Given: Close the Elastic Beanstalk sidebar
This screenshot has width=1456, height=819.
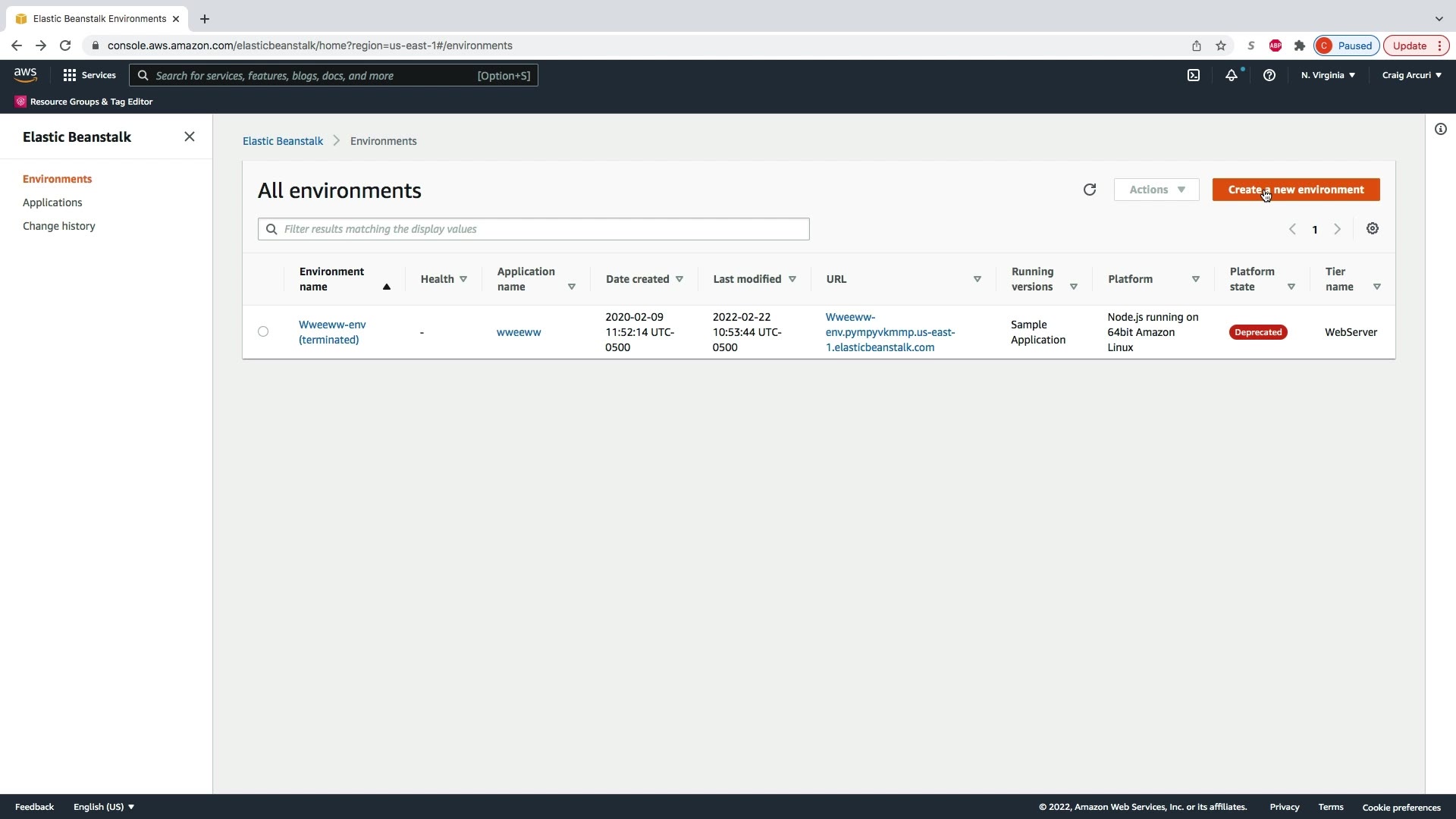Looking at the screenshot, I should 190,136.
